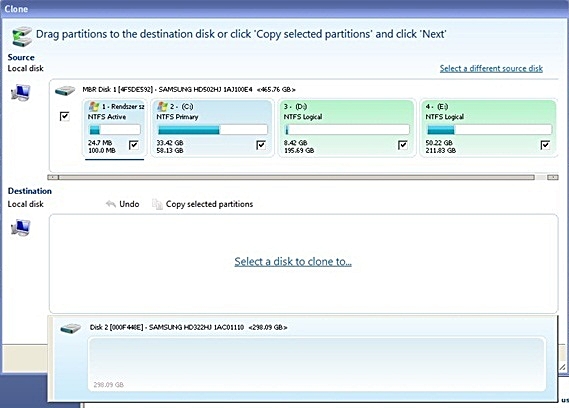The height and width of the screenshot is (408, 569).
Task: Click the source scrollbar right arrow
Action: pos(552,177)
